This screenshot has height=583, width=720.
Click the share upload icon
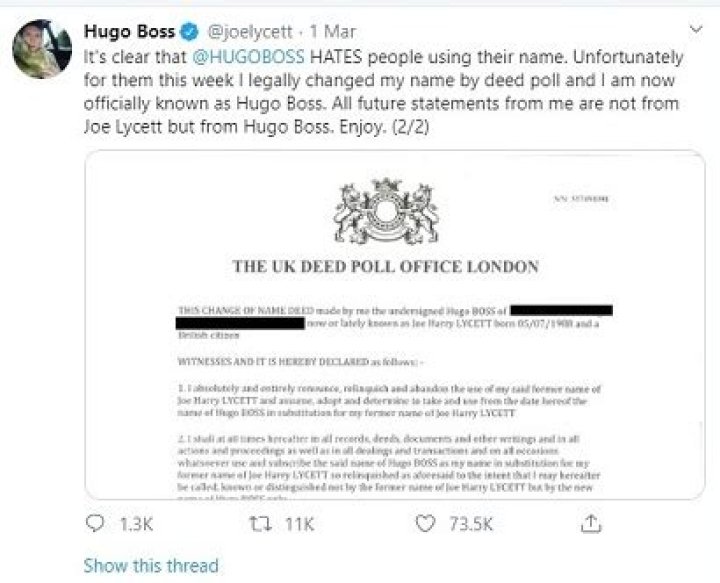coord(593,523)
